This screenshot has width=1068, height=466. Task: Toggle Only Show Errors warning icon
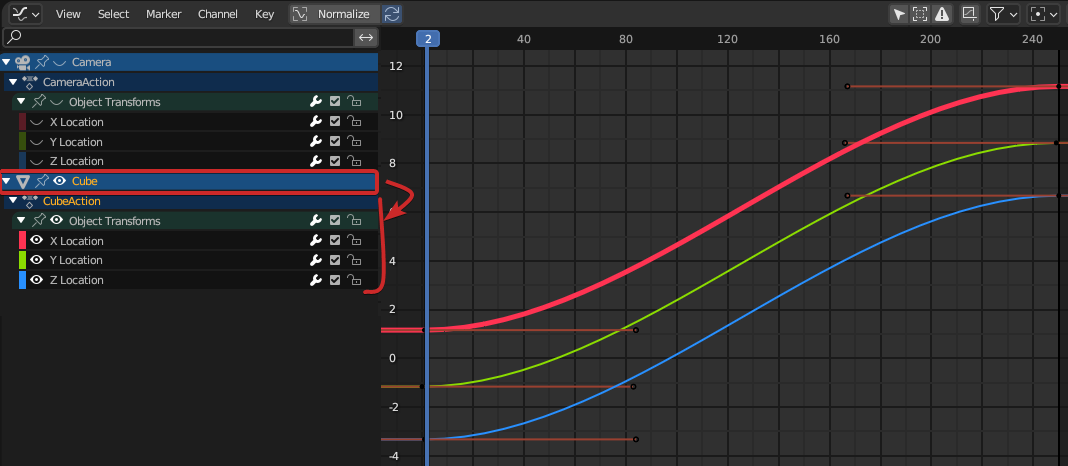[941, 14]
